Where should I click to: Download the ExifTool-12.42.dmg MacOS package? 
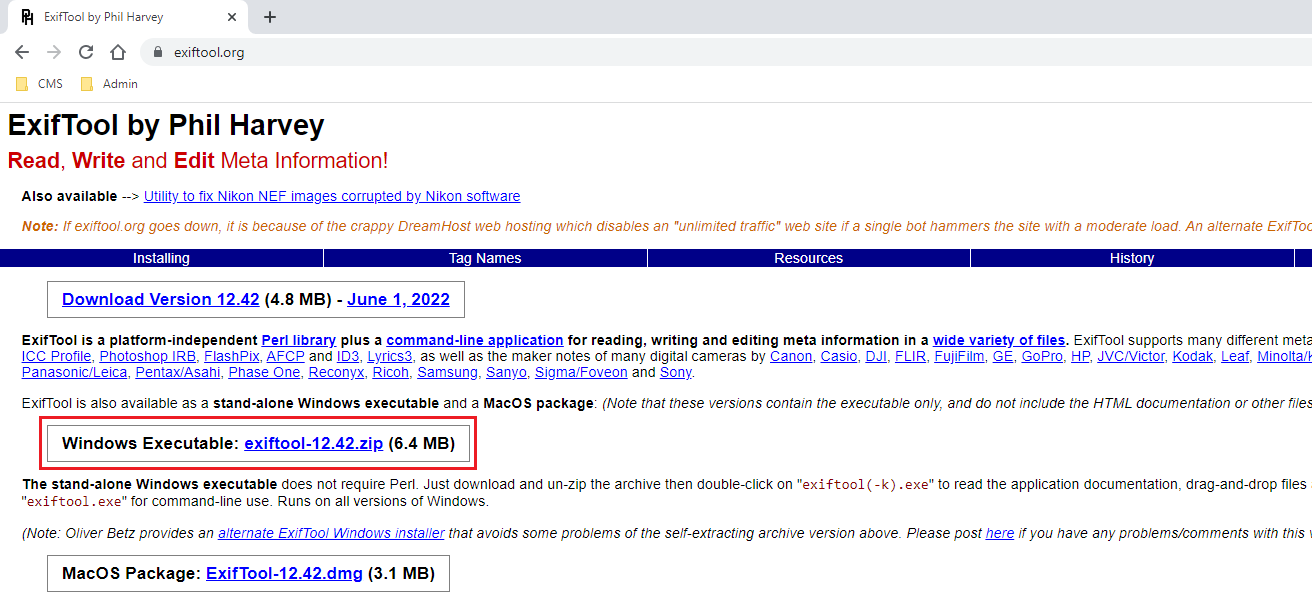(284, 574)
